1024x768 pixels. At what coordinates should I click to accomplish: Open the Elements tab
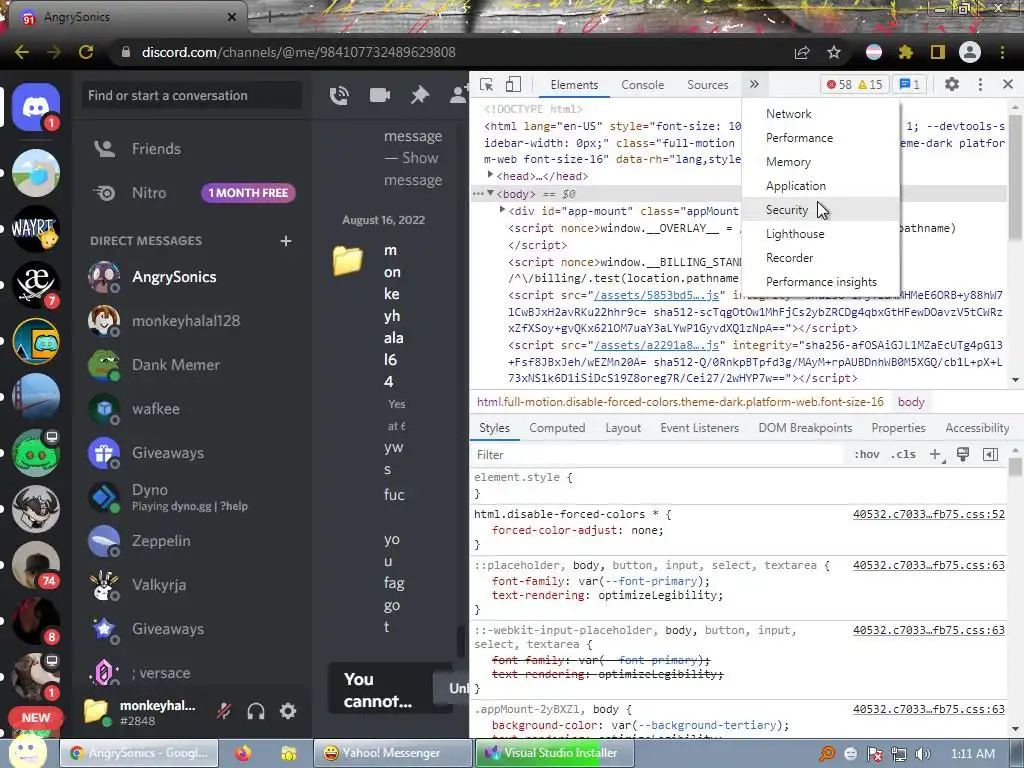tap(574, 85)
